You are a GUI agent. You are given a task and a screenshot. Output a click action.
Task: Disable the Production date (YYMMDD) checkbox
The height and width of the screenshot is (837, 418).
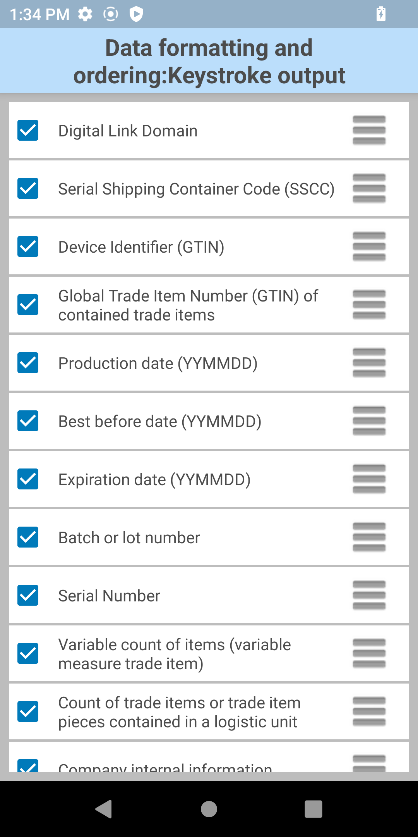click(x=28, y=363)
